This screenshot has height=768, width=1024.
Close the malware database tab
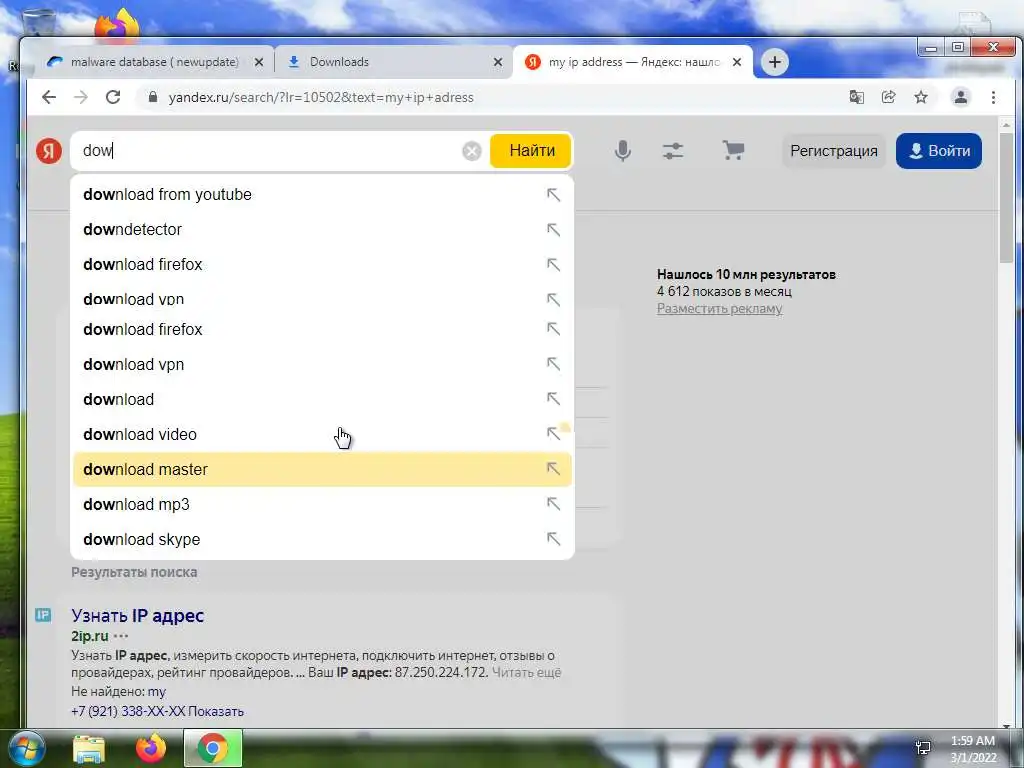259,62
